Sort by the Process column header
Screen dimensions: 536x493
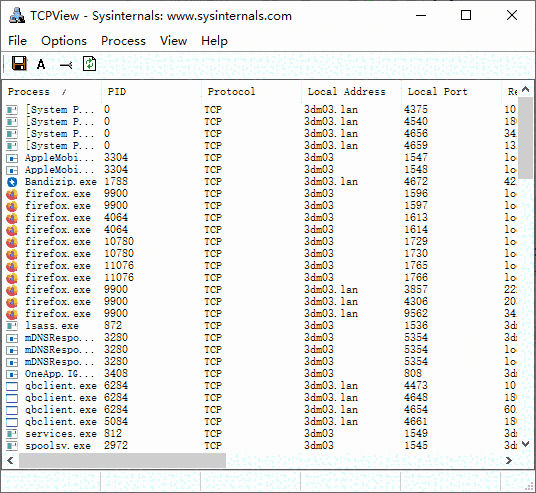(52, 92)
